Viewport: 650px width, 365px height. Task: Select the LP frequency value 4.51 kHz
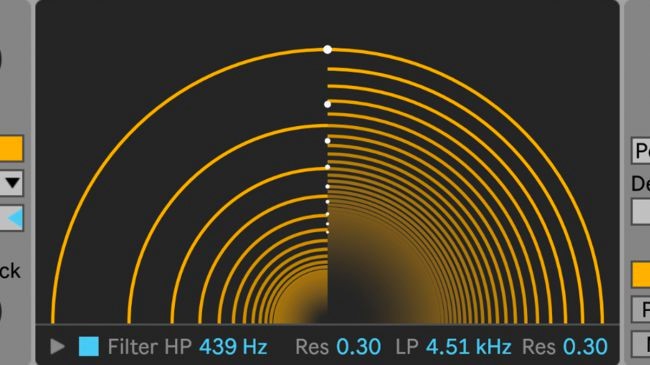tap(468, 347)
